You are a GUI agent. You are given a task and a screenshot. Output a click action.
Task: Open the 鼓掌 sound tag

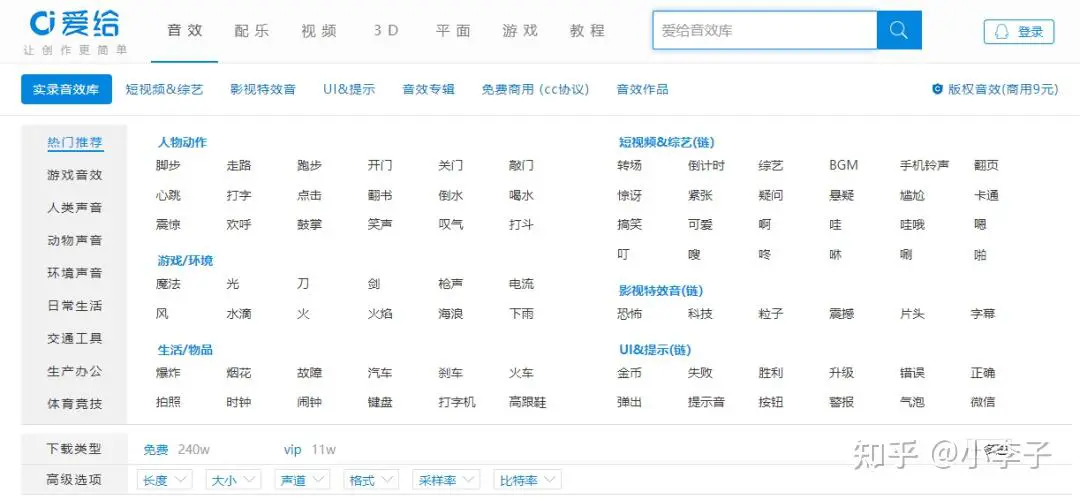coord(309,225)
